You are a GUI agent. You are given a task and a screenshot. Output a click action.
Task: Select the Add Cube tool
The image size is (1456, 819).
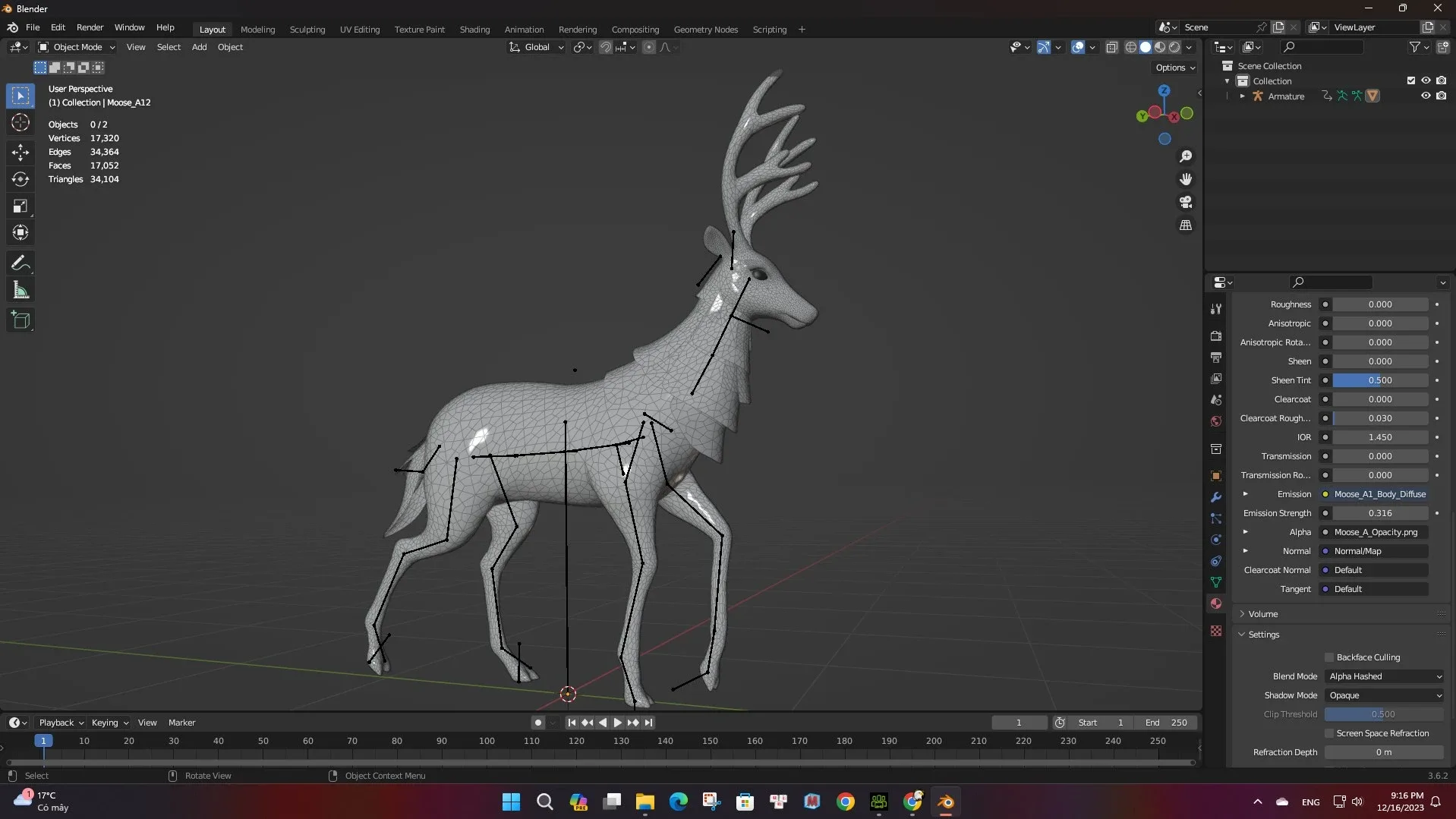point(20,320)
